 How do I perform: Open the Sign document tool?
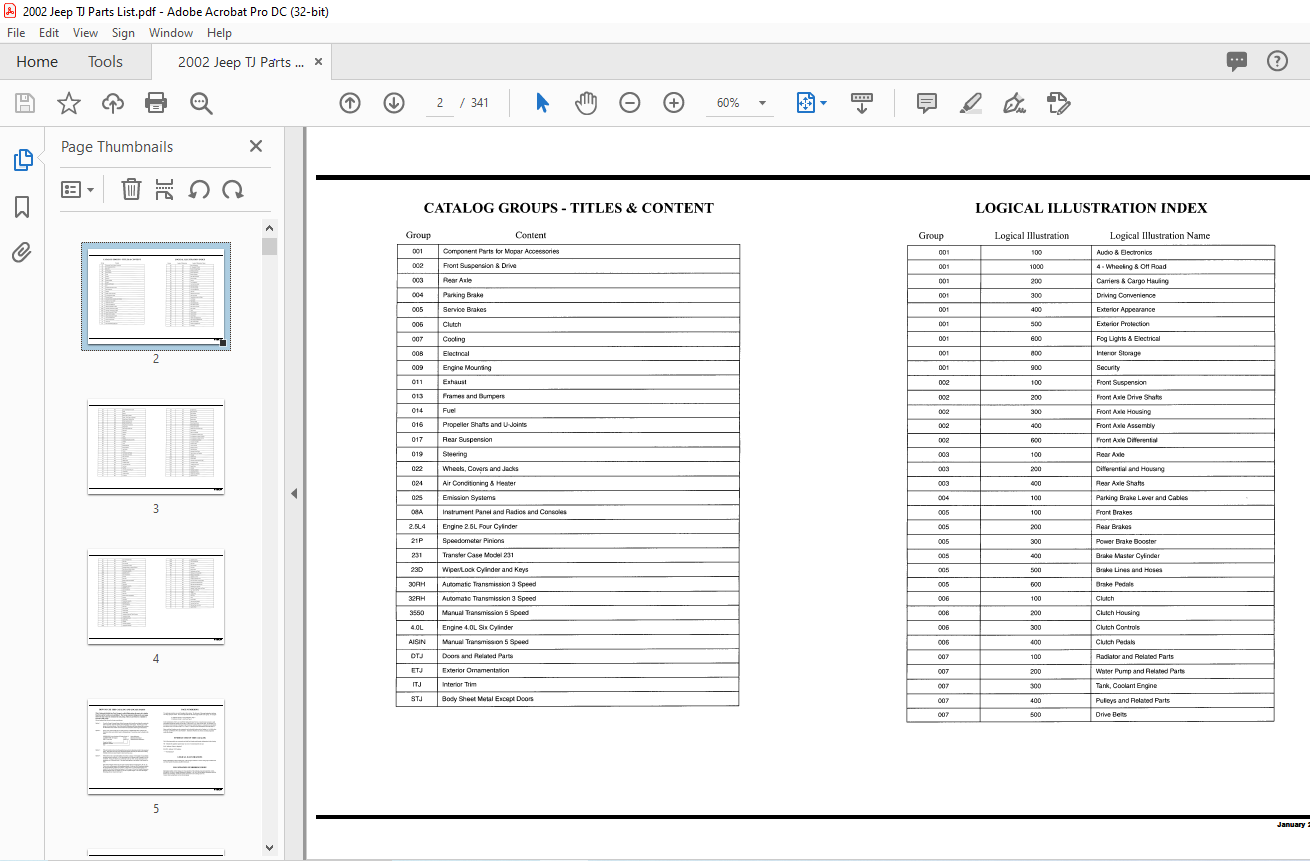click(x=1015, y=103)
